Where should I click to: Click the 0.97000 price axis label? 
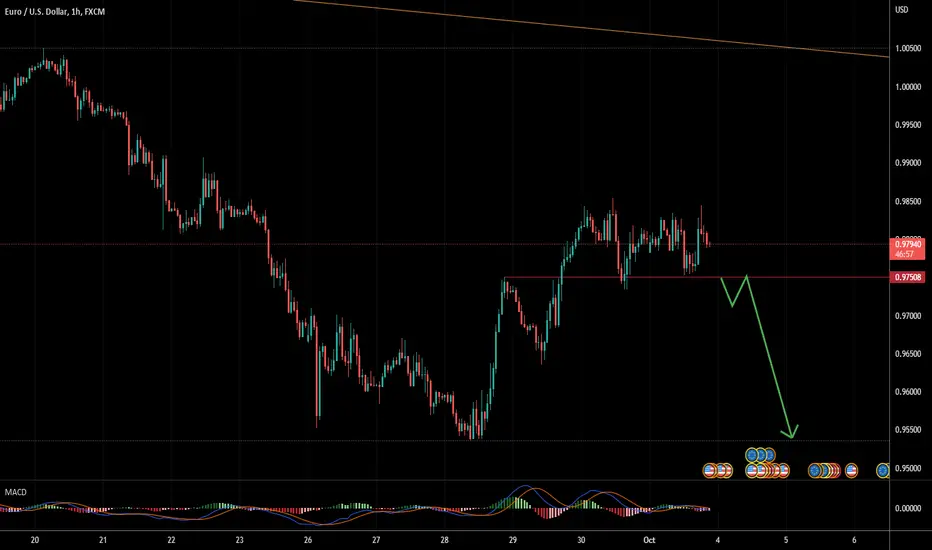click(908, 316)
